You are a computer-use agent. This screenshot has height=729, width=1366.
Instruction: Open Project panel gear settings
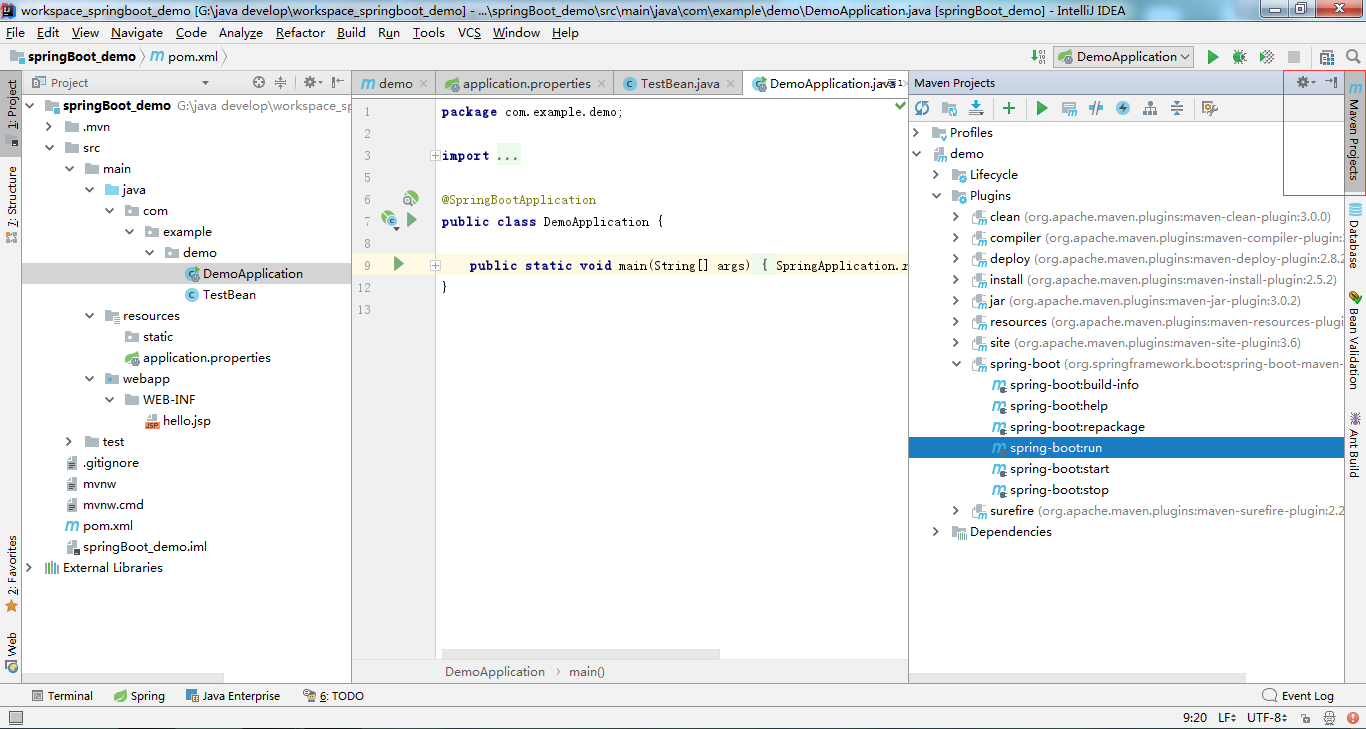(312, 83)
